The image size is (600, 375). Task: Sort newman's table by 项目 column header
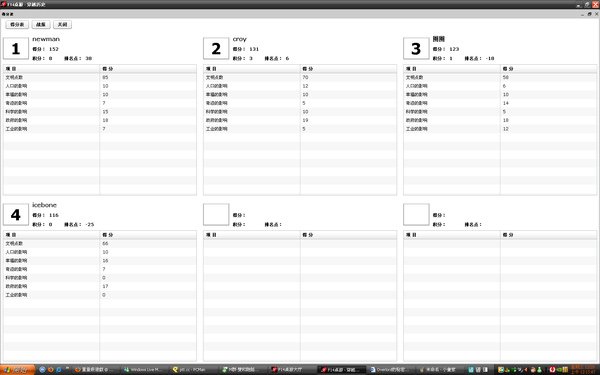51,69
